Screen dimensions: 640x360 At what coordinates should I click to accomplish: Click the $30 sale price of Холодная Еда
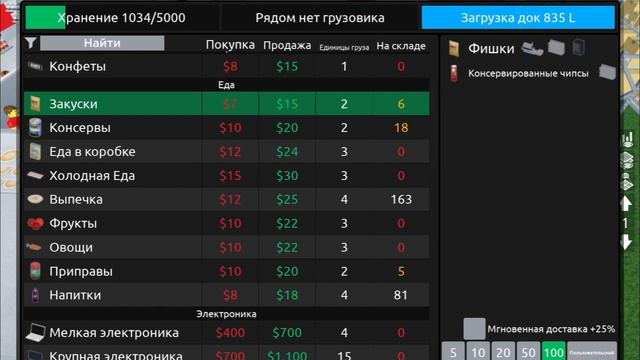click(287, 176)
